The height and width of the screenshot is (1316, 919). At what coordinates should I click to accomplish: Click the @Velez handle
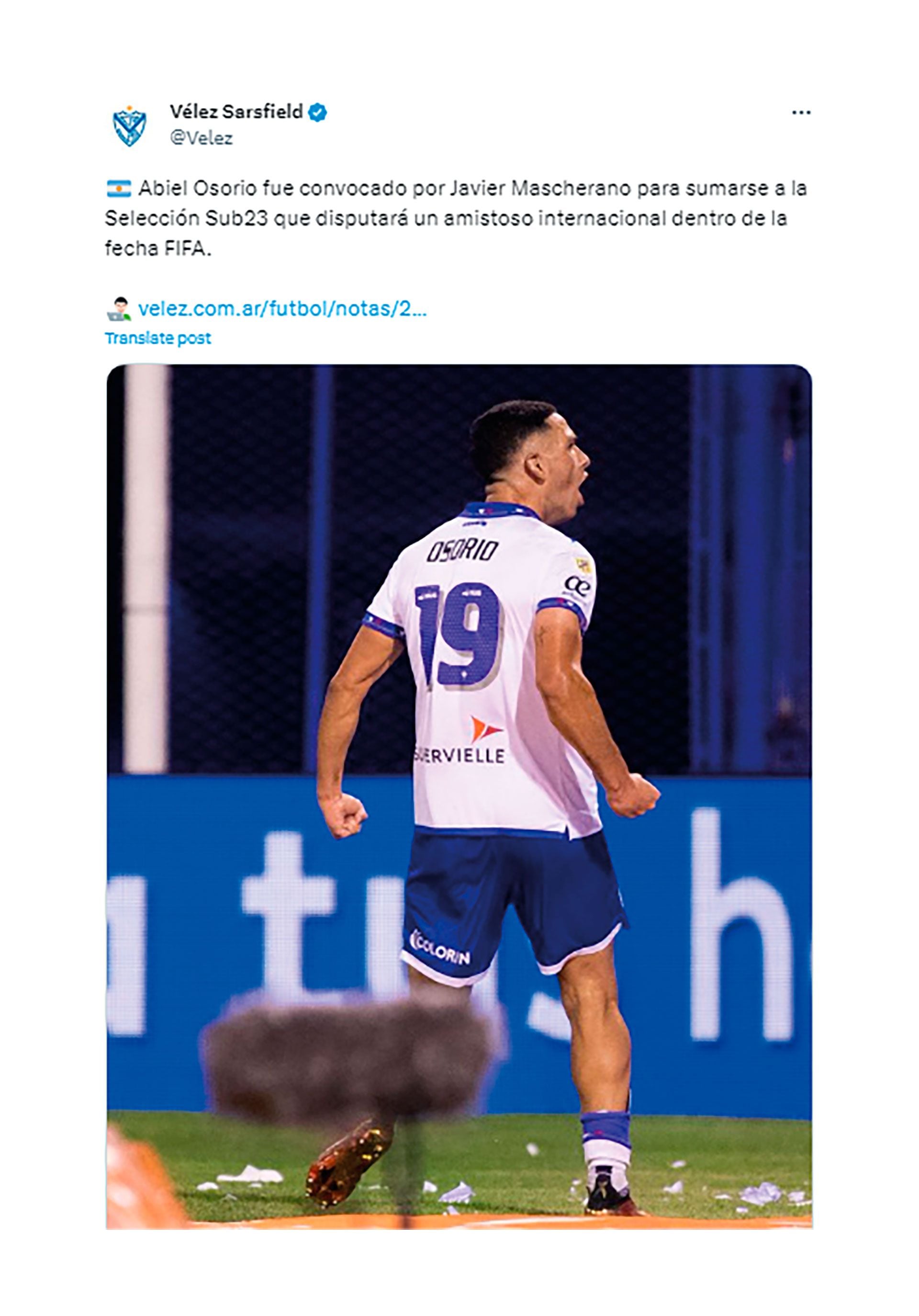tap(201, 138)
